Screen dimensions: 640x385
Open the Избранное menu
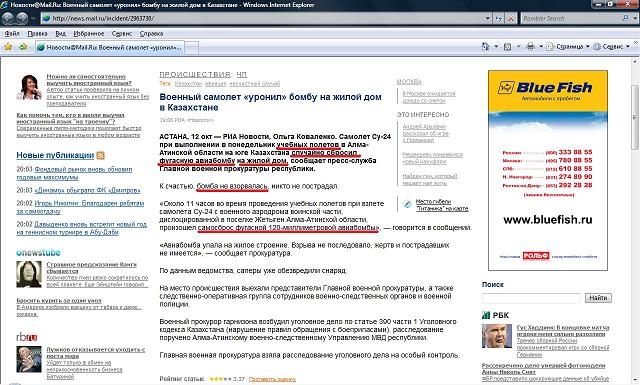coord(89,33)
